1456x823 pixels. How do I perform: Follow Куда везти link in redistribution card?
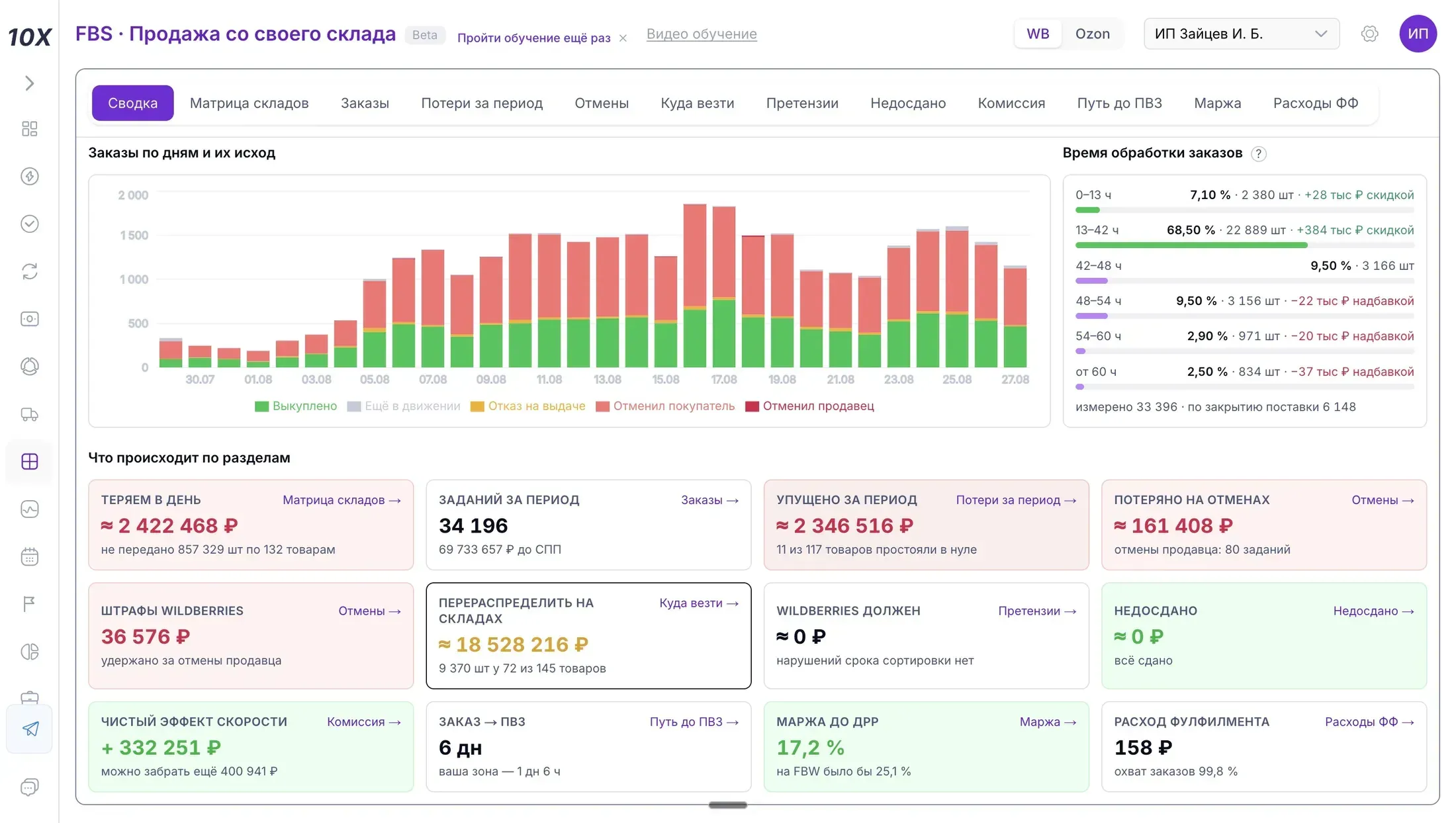point(699,603)
